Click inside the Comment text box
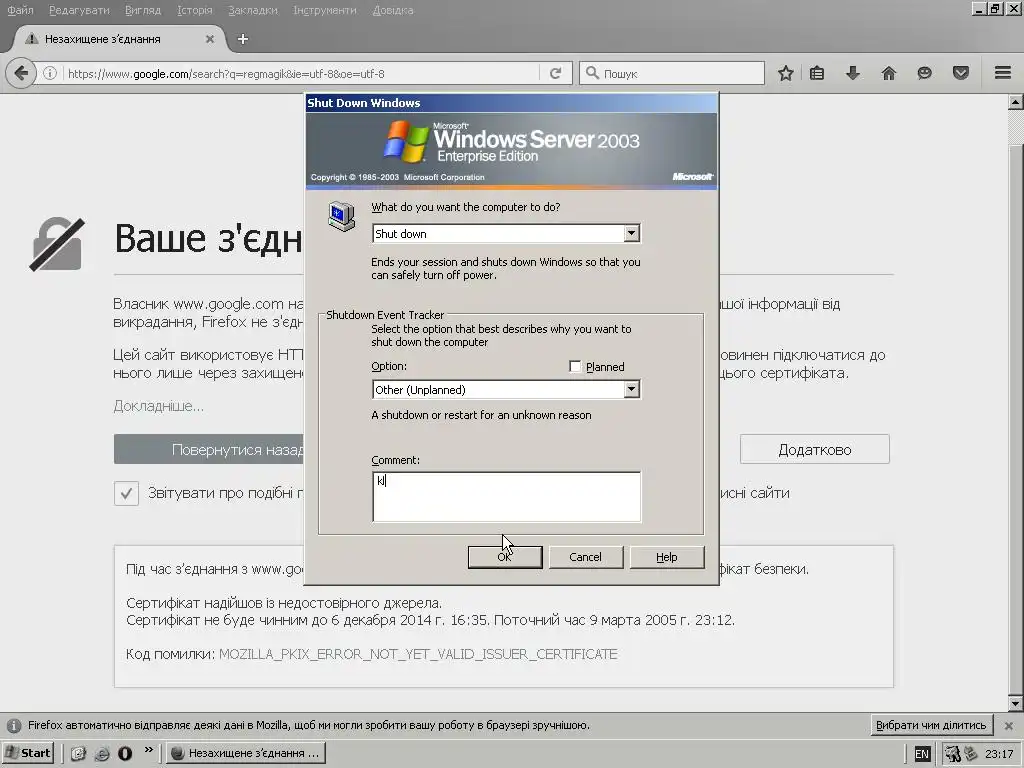Viewport: 1024px width, 768px height. pyautogui.click(x=507, y=496)
